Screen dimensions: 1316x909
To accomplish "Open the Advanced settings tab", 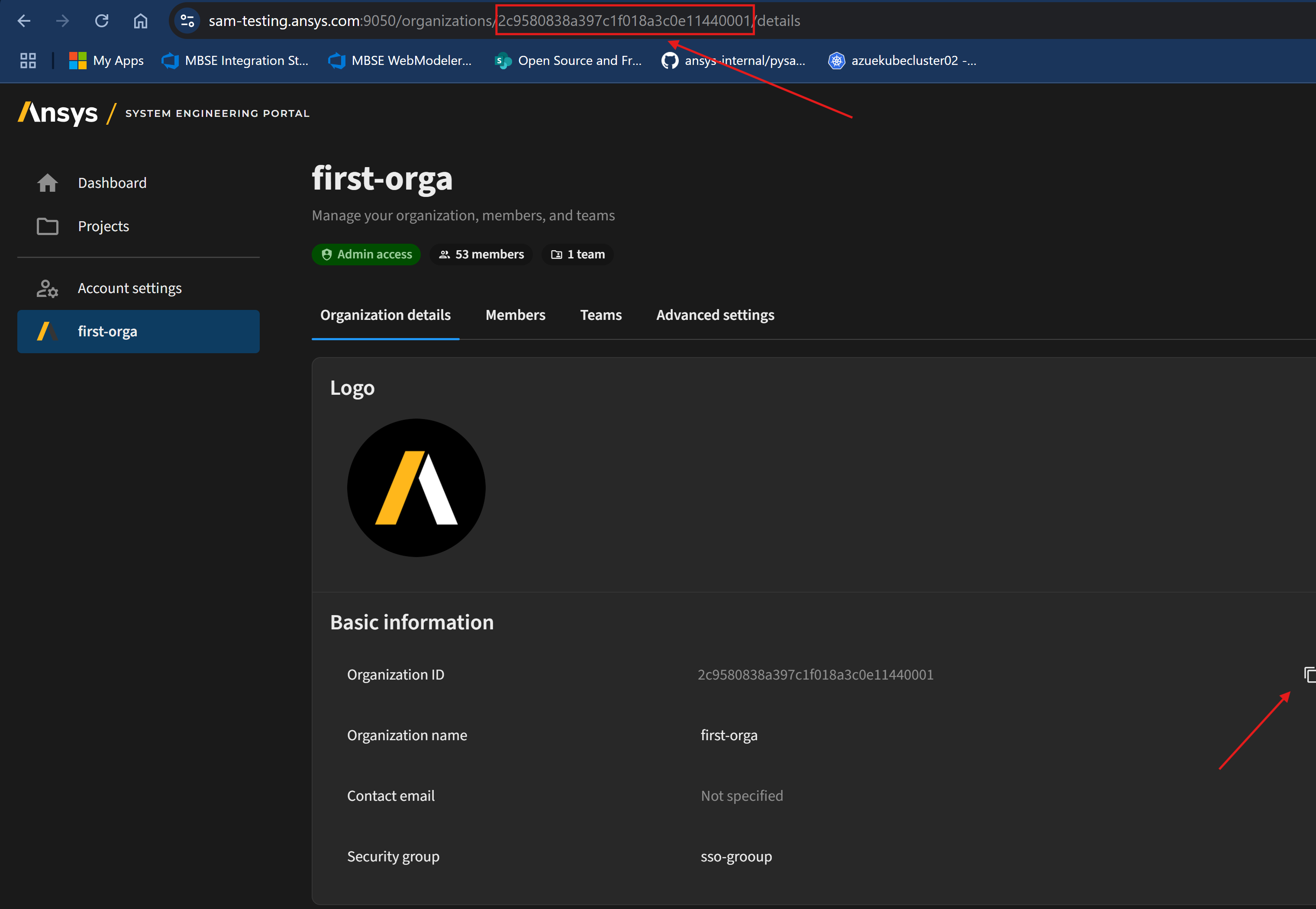I will (715, 315).
